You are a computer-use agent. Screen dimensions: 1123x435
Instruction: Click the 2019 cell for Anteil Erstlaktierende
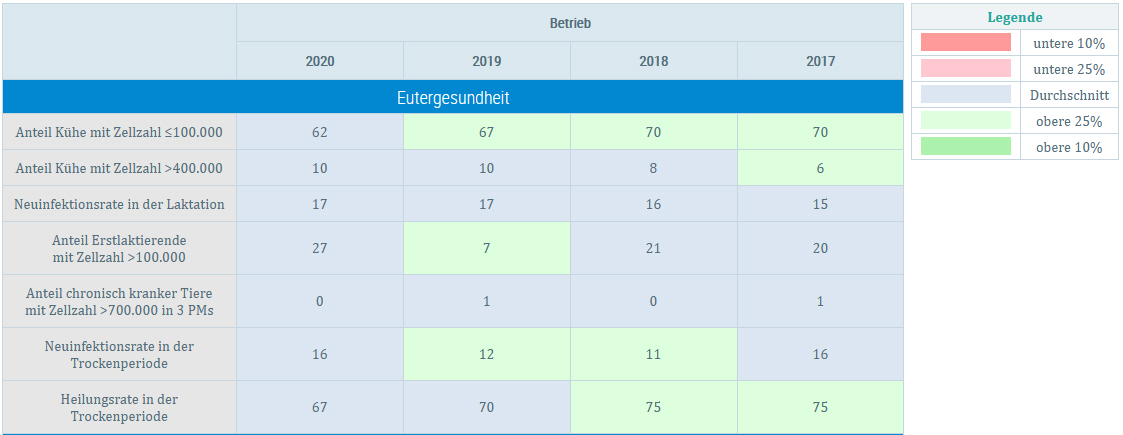coord(487,248)
